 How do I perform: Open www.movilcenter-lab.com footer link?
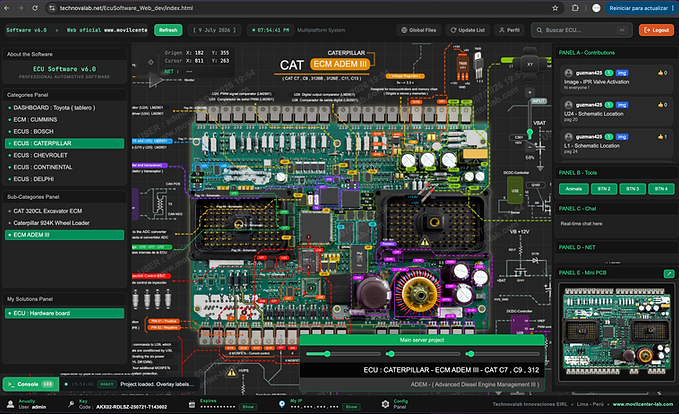point(643,404)
